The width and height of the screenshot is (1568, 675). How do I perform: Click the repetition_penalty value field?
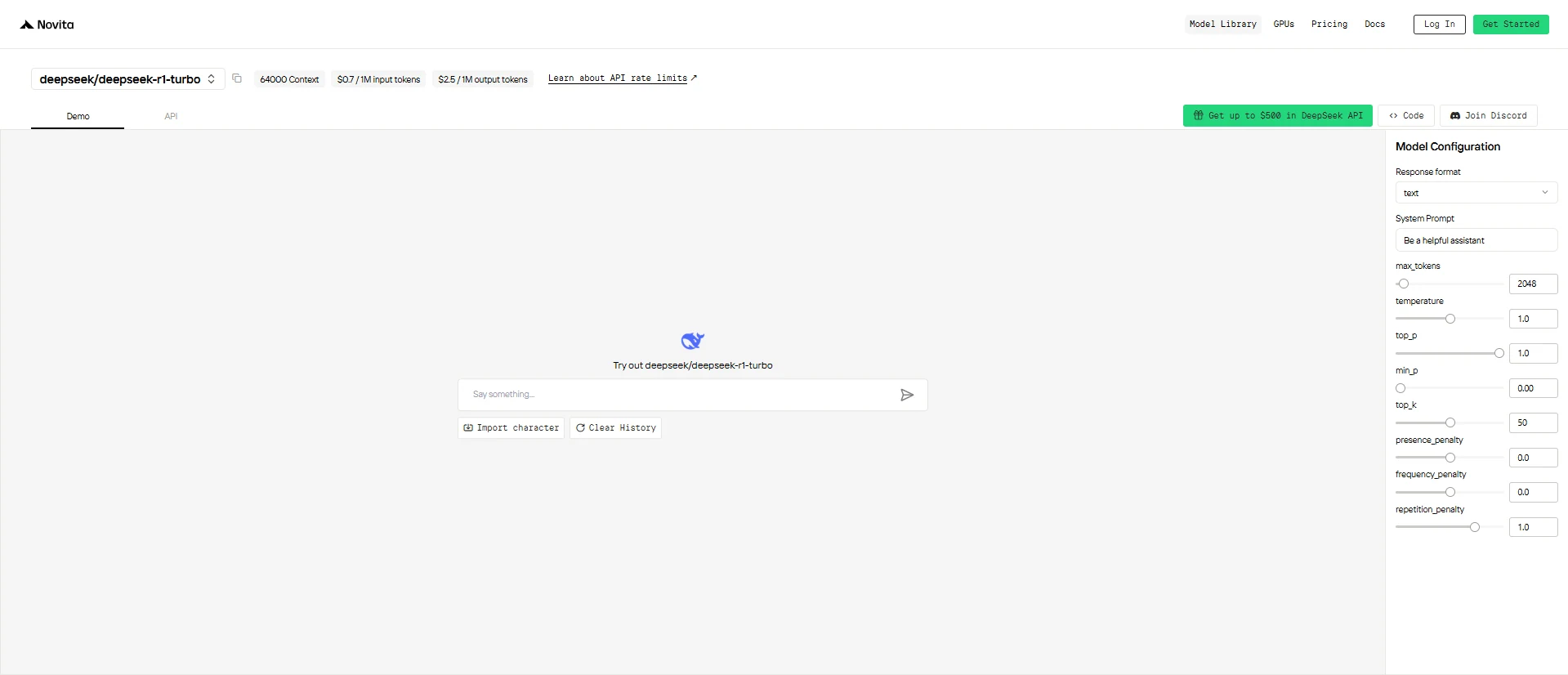[1533, 527]
